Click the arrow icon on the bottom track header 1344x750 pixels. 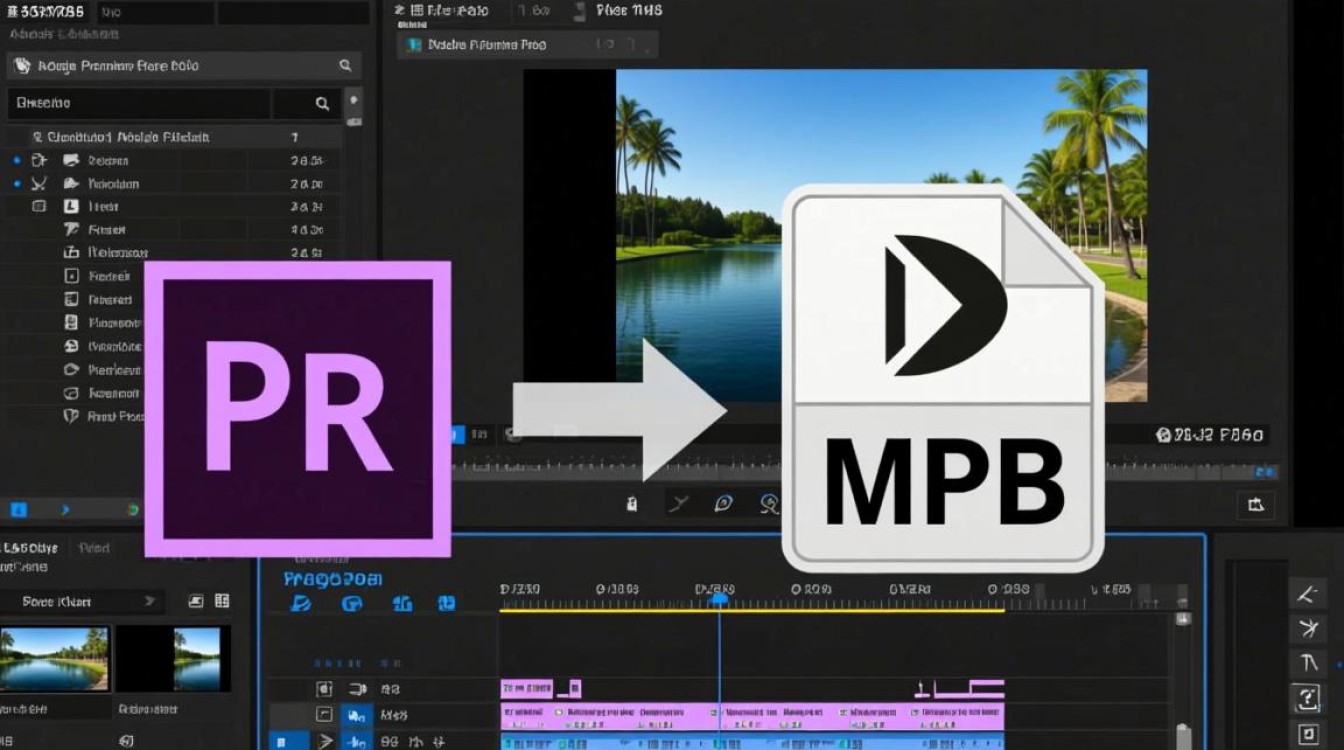(x=324, y=741)
